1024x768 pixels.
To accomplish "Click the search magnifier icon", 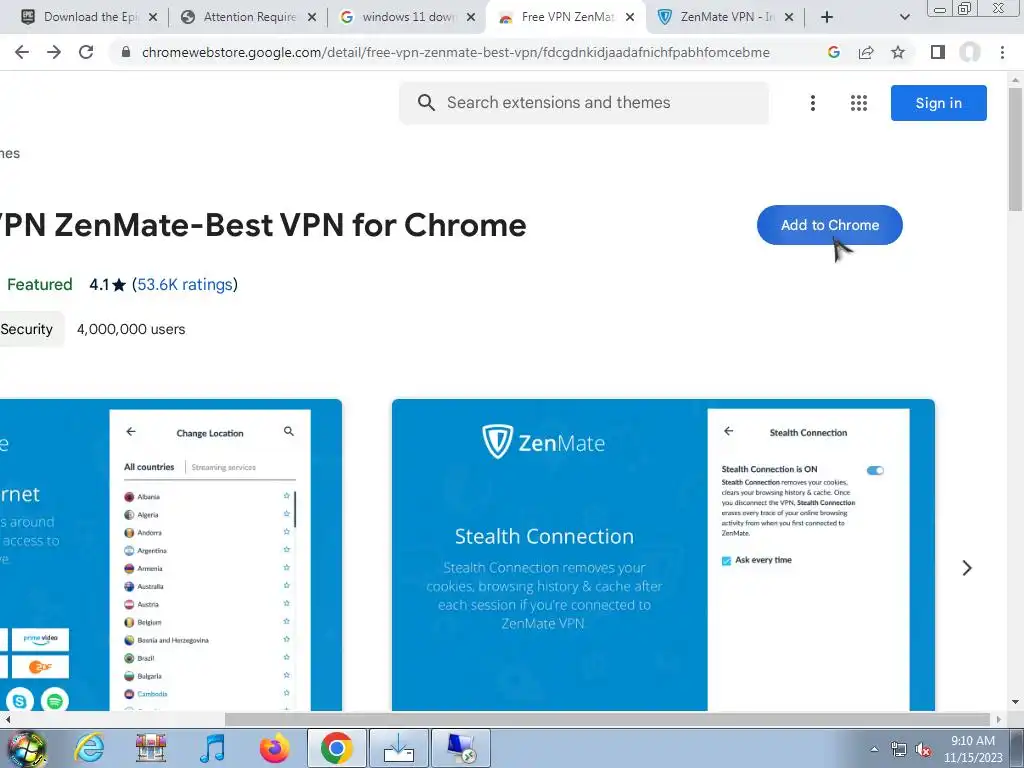I will pyautogui.click(x=426, y=103).
